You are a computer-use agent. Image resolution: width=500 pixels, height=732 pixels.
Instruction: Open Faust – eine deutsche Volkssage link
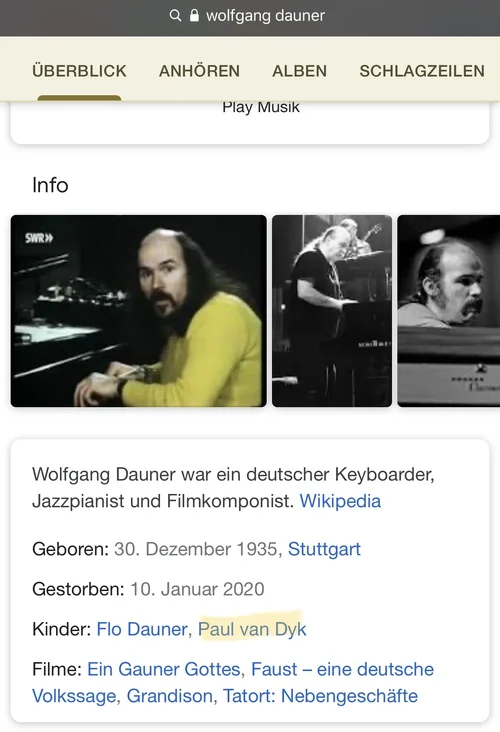click(x=233, y=683)
